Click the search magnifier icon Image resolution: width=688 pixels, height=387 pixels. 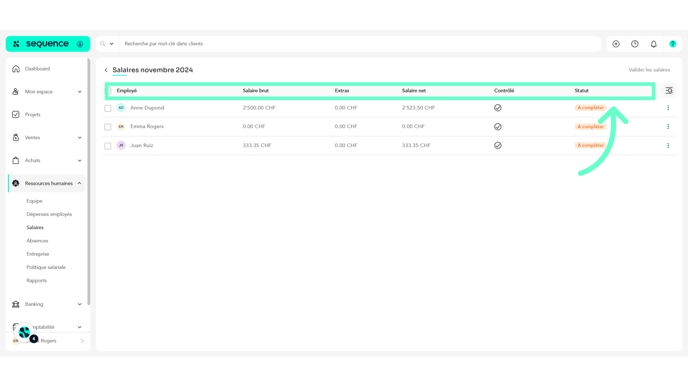[103, 44]
